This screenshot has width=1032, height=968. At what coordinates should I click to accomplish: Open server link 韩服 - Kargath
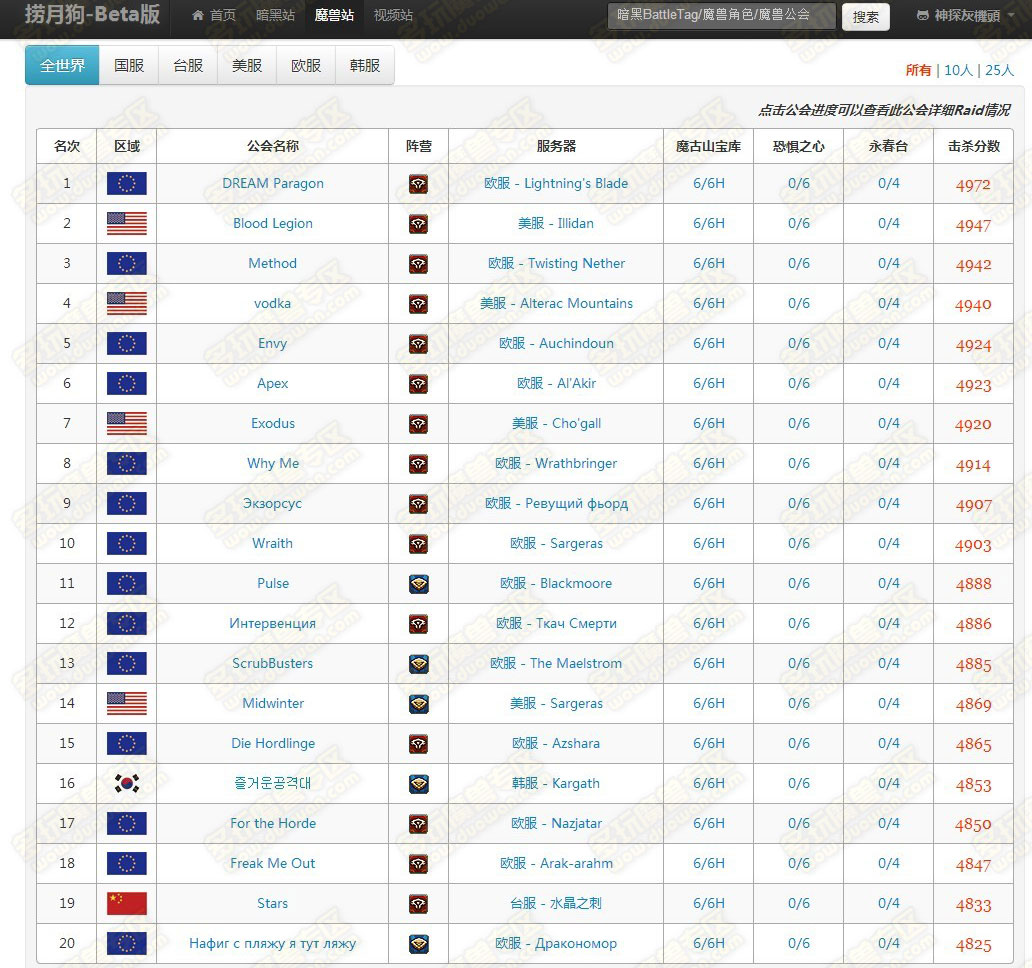click(x=556, y=784)
